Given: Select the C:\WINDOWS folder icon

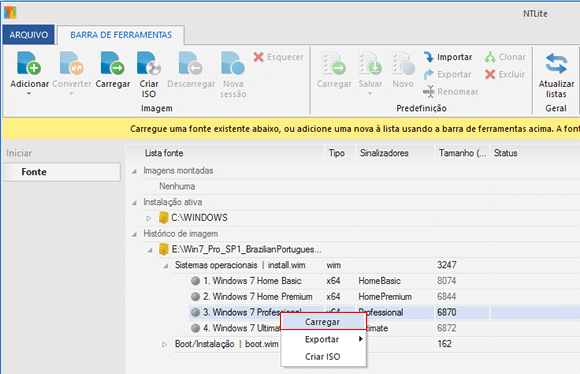Looking at the screenshot, I should (x=163, y=218).
